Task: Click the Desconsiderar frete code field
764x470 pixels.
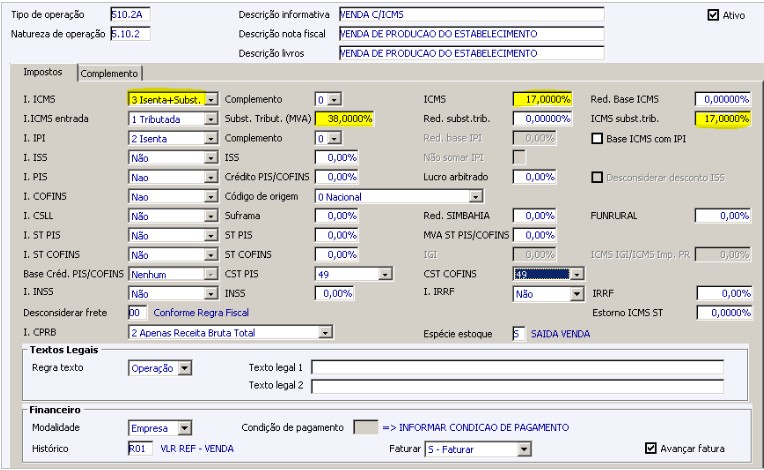Action: pos(137,313)
